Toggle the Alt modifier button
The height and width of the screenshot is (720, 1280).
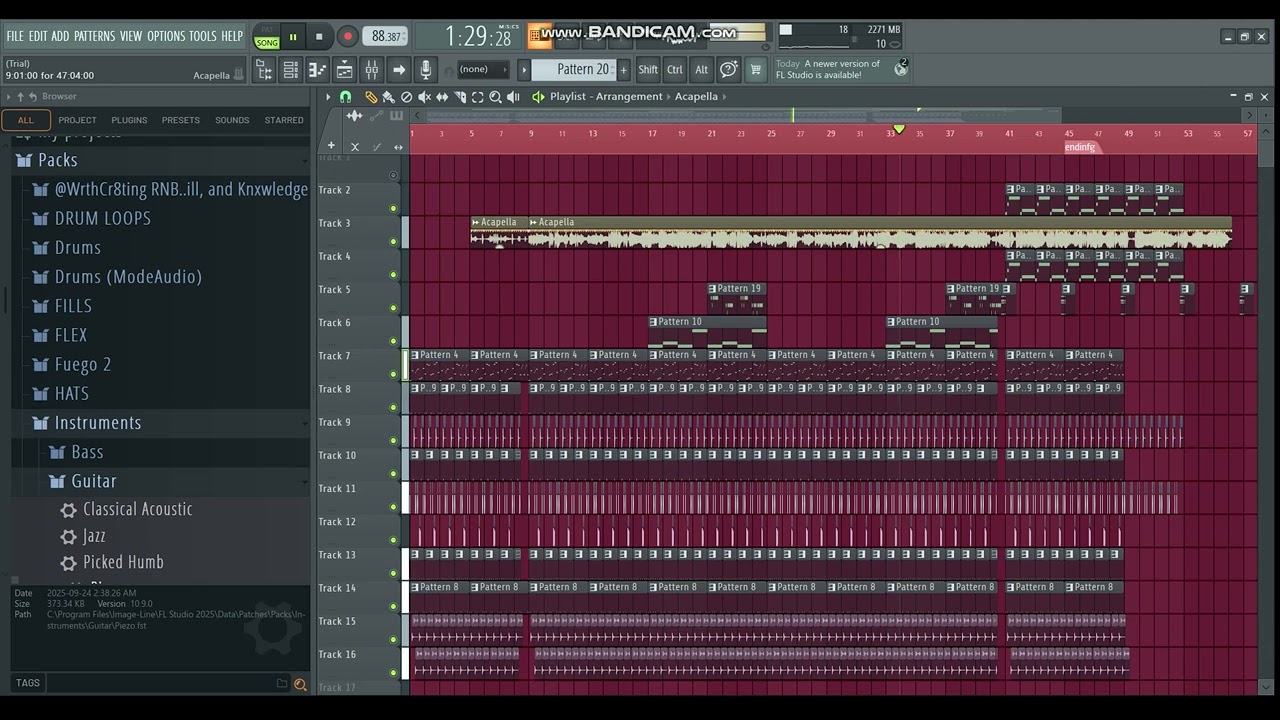pyautogui.click(x=702, y=70)
